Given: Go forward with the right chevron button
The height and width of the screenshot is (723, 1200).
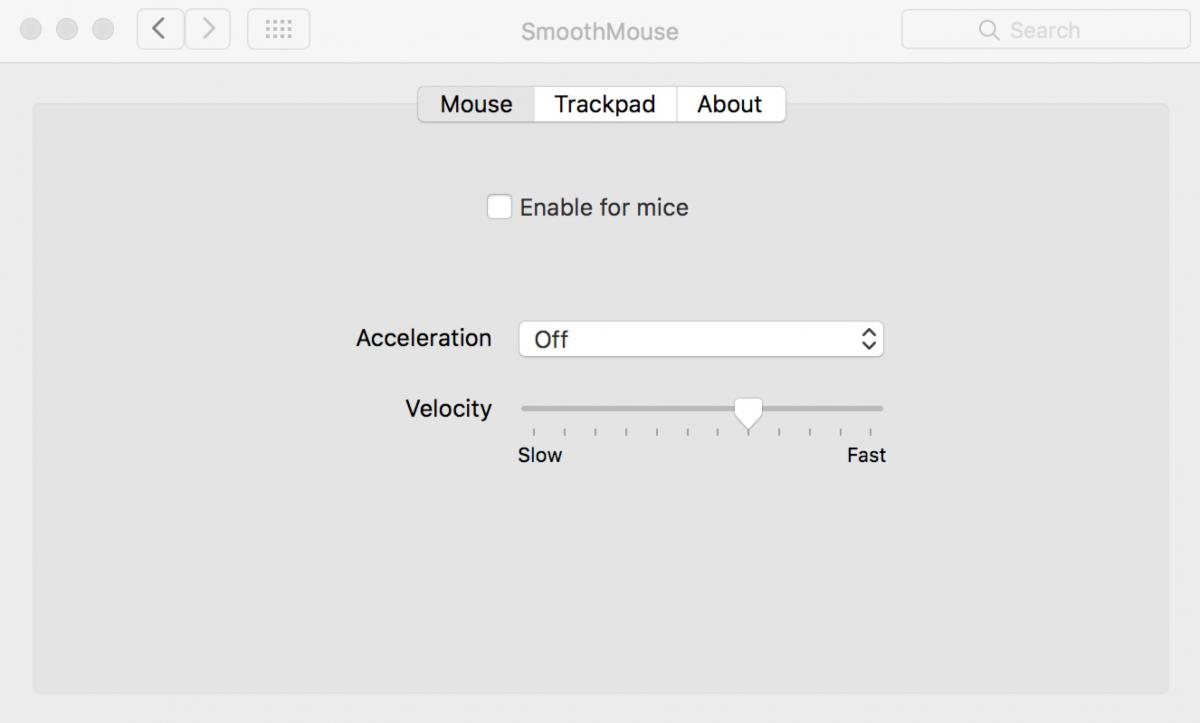Looking at the screenshot, I should (x=208, y=30).
